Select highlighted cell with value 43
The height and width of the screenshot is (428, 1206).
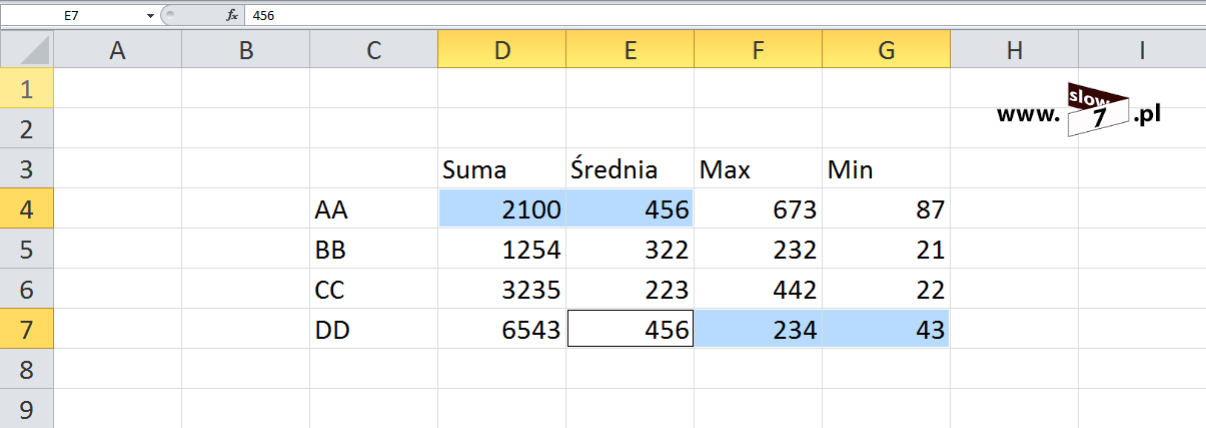(x=885, y=329)
